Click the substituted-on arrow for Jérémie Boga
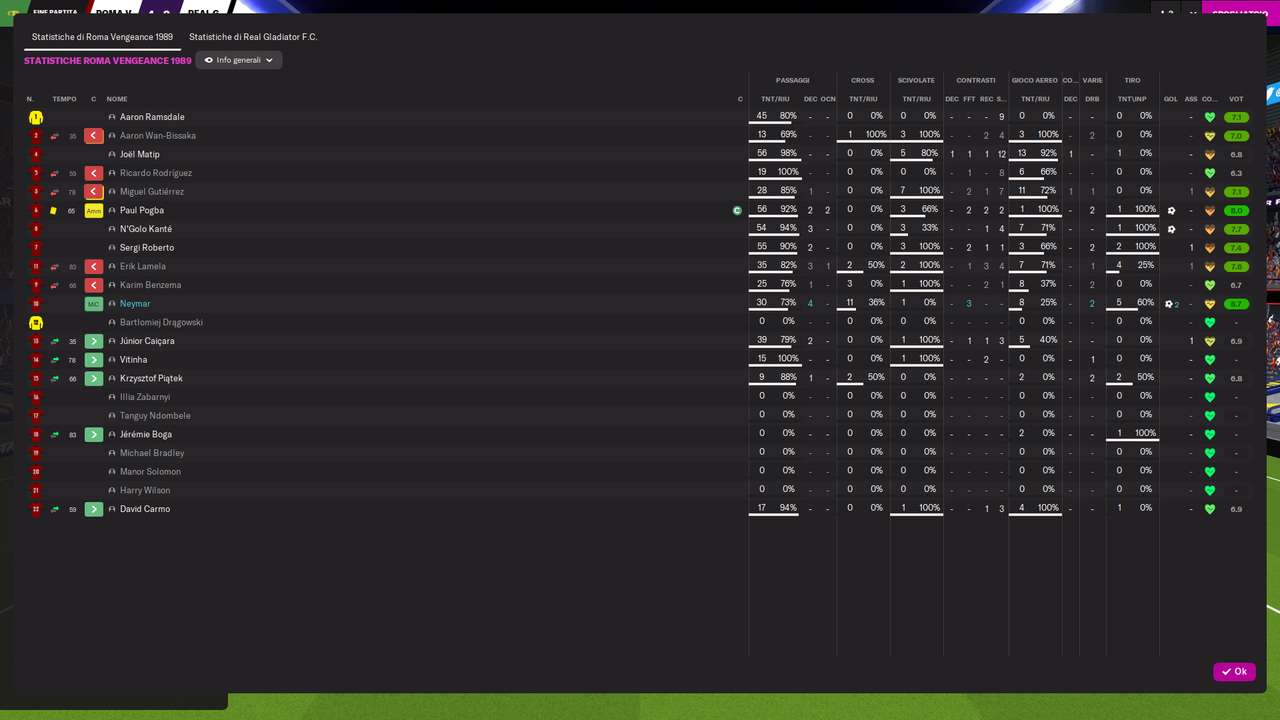The image size is (1280, 720). tap(94, 435)
